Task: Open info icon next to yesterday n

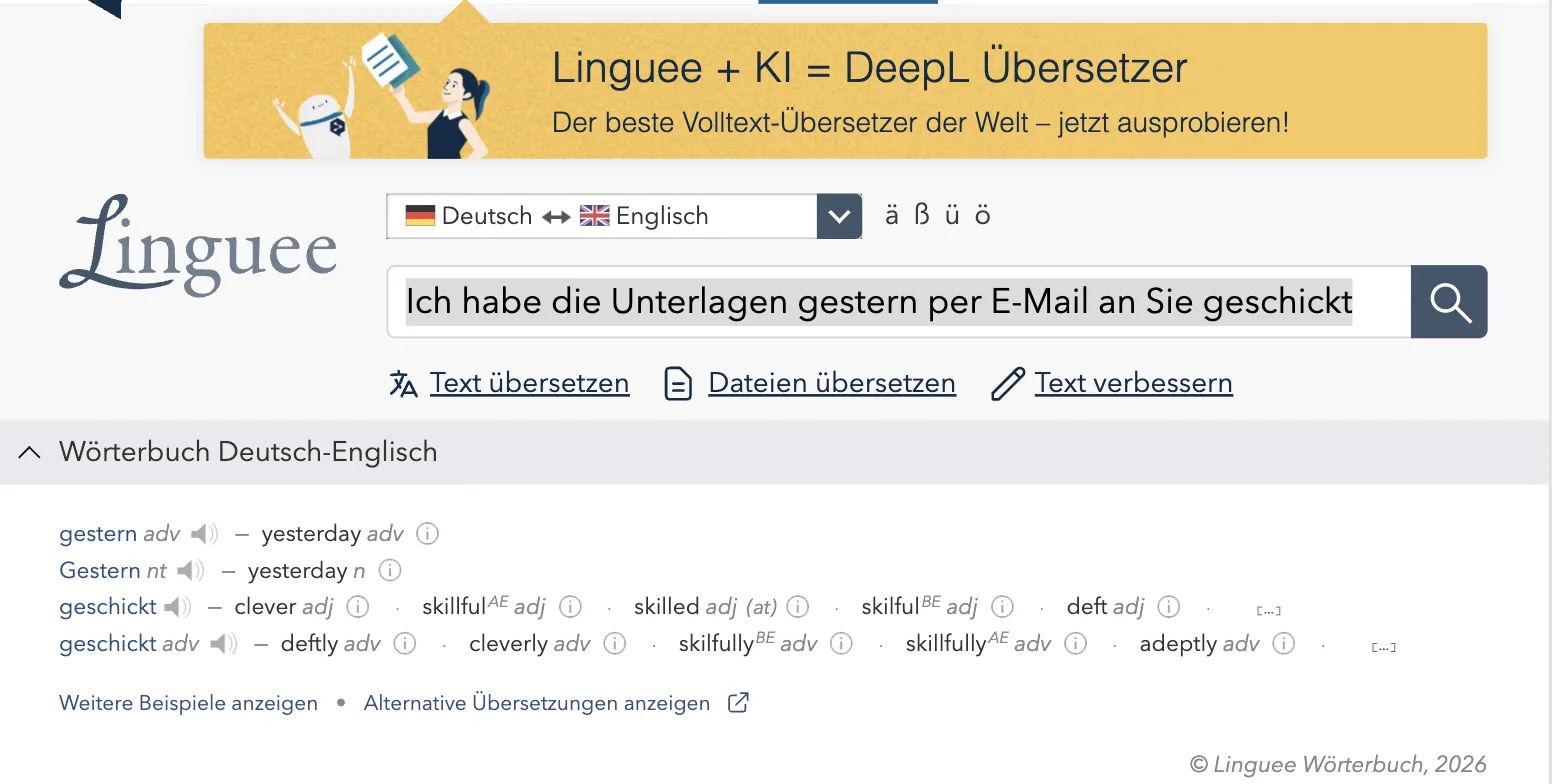Action: 390,571
